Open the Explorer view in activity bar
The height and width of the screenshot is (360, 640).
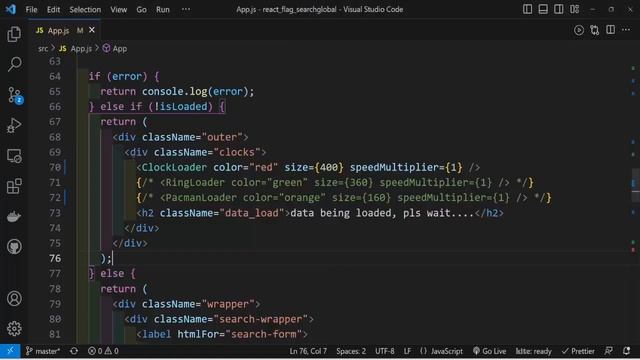(14, 34)
